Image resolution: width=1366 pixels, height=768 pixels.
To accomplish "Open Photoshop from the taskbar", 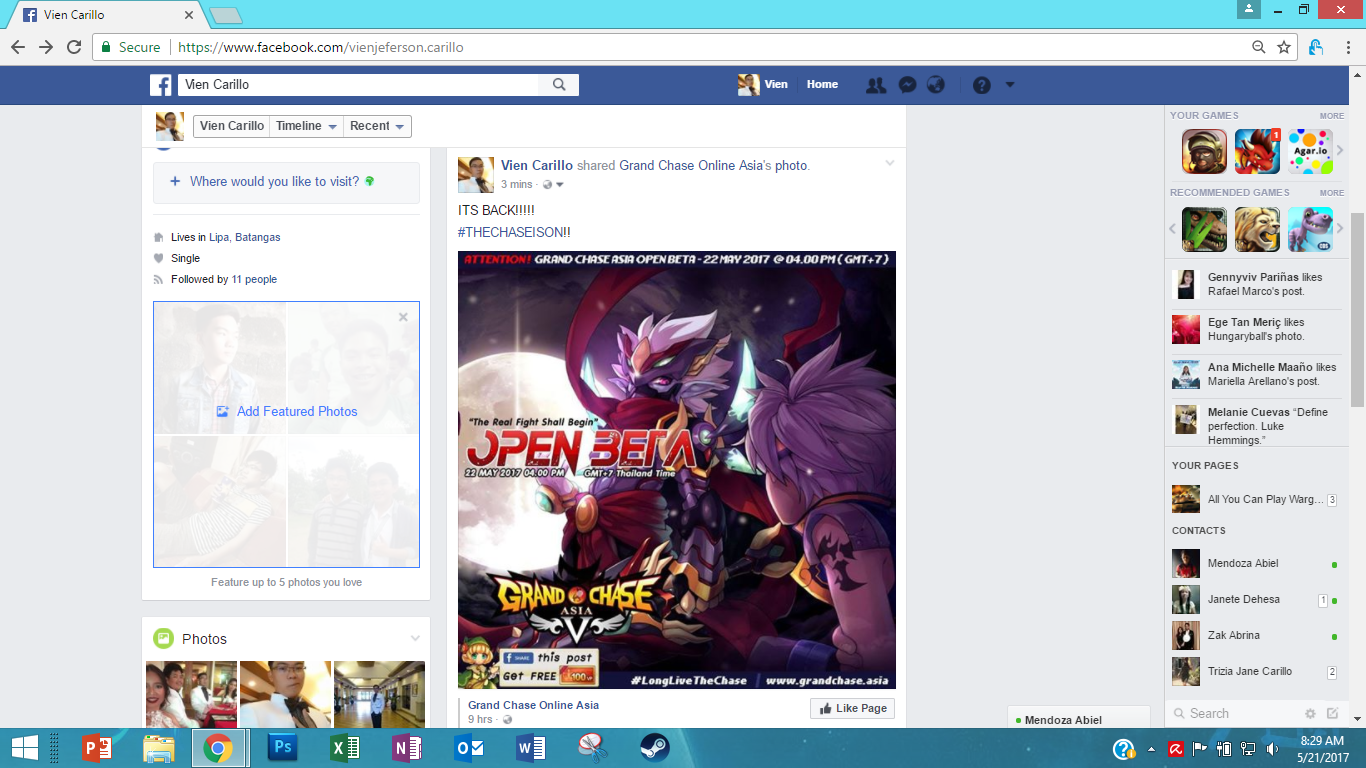I will tap(283, 748).
